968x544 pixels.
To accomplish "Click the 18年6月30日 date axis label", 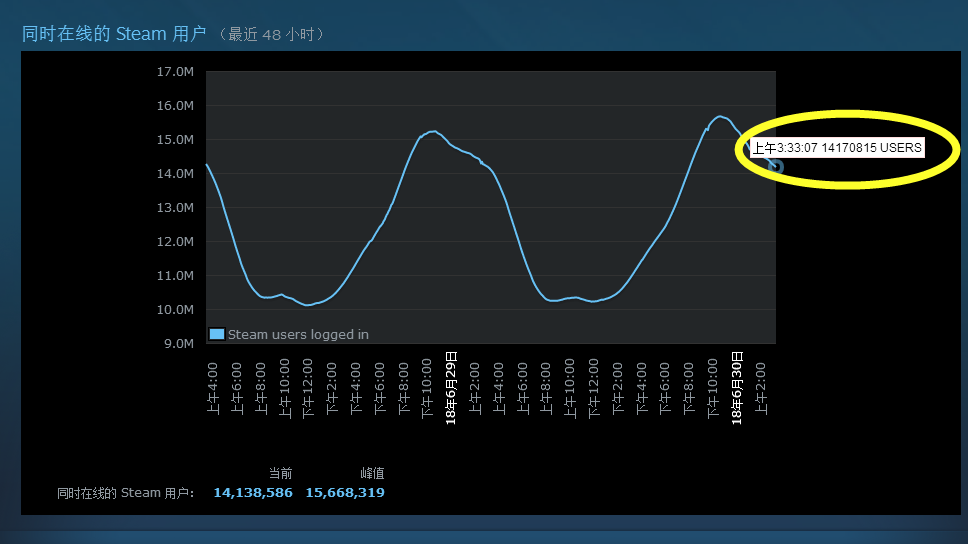I will point(737,388).
